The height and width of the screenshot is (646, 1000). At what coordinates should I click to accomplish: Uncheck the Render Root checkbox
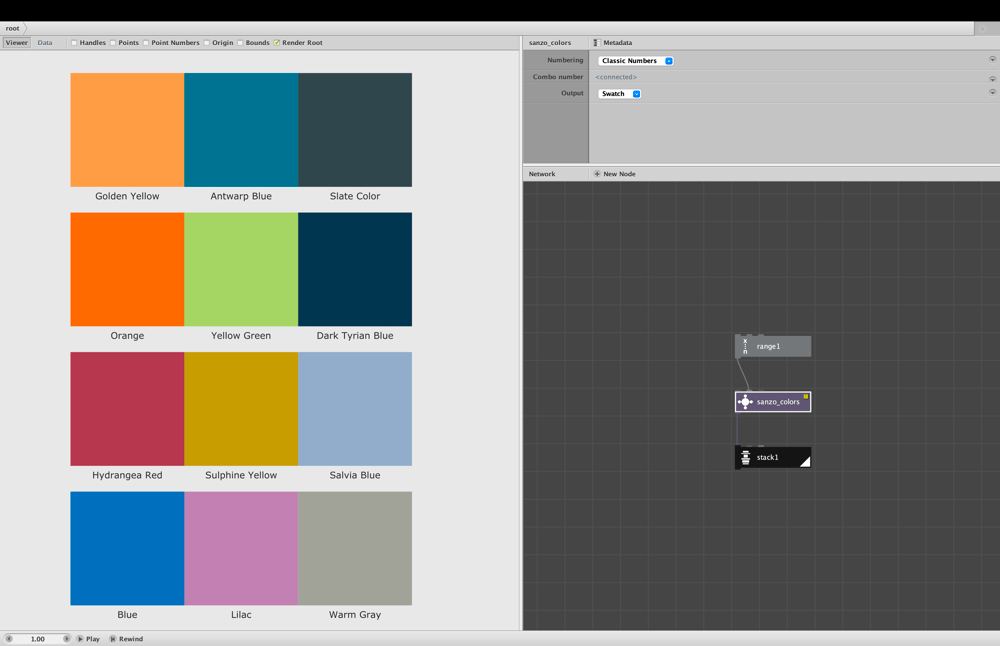click(277, 43)
